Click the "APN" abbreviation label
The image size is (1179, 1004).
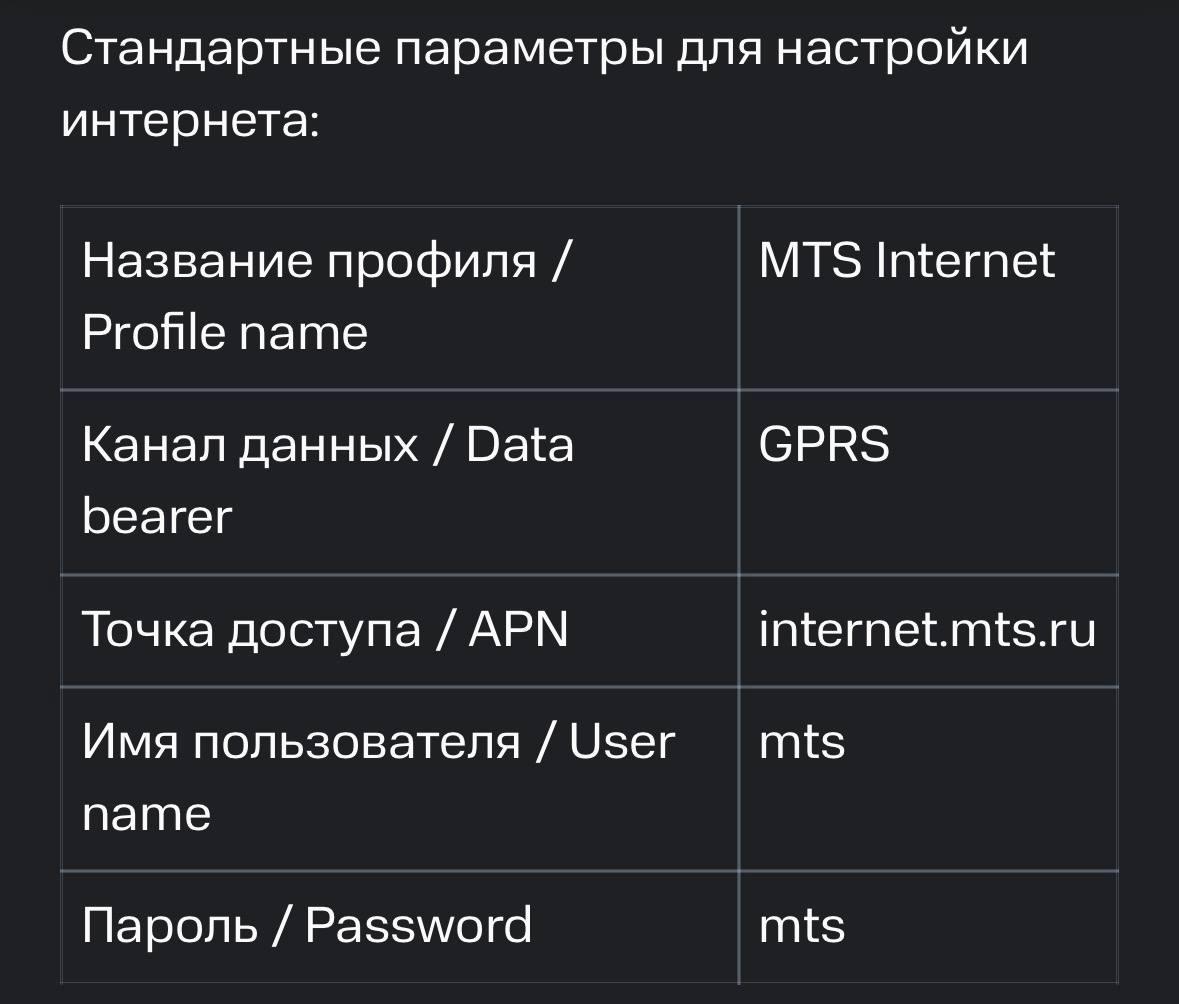(519, 630)
